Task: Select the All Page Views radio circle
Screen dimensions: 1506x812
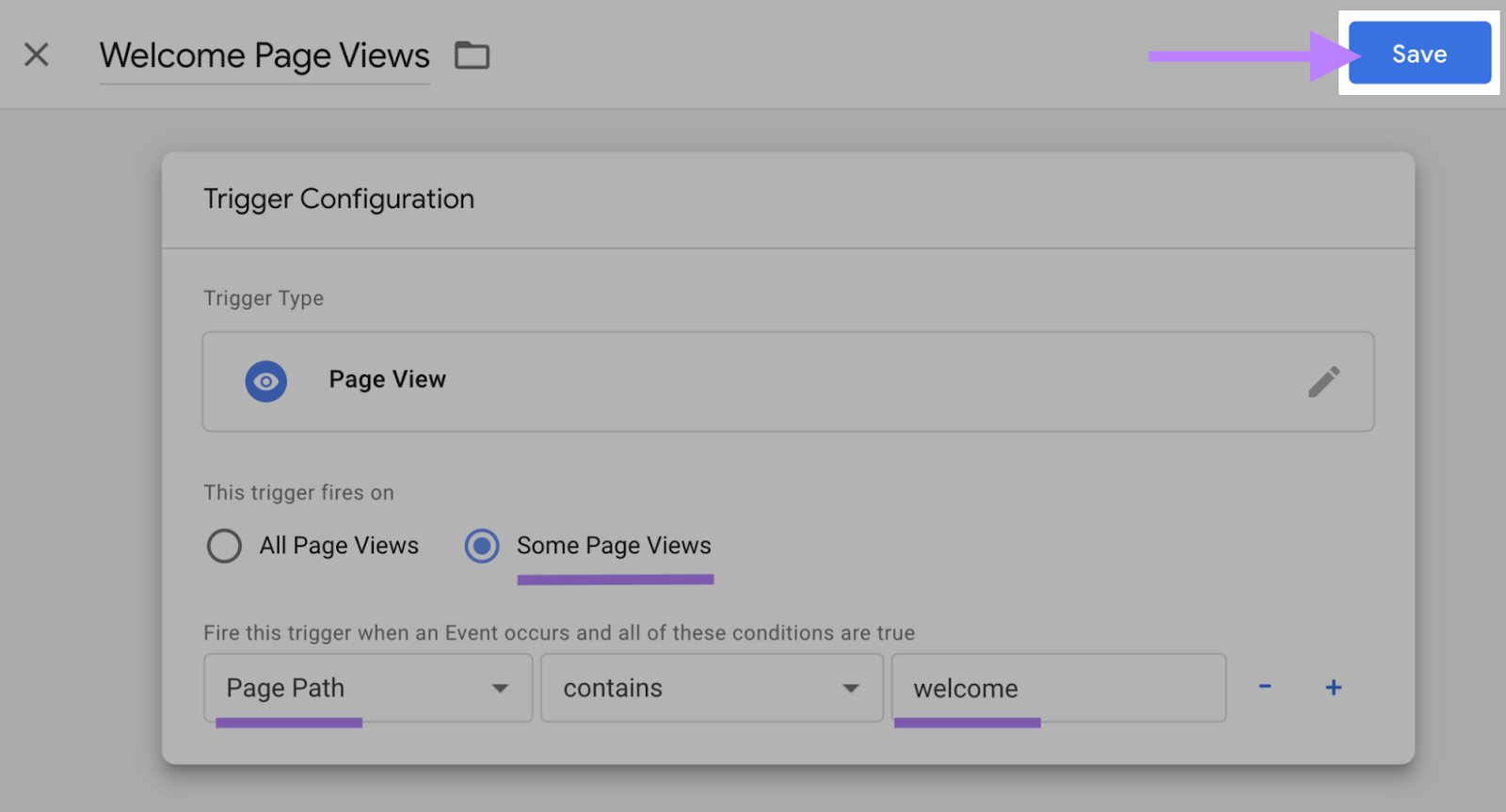Action: coord(224,546)
